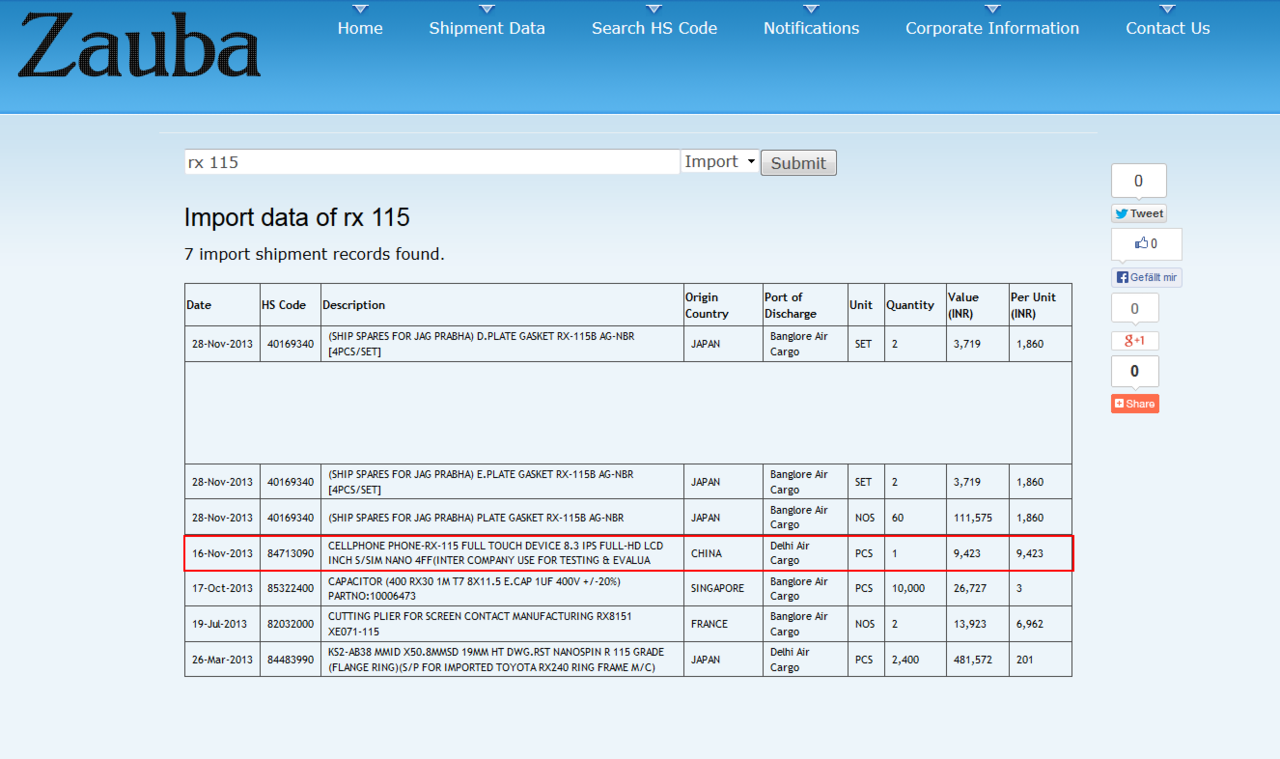1280x759 pixels.
Task: Expand the Import type dropdown
Action: click(x=720, y=161)
